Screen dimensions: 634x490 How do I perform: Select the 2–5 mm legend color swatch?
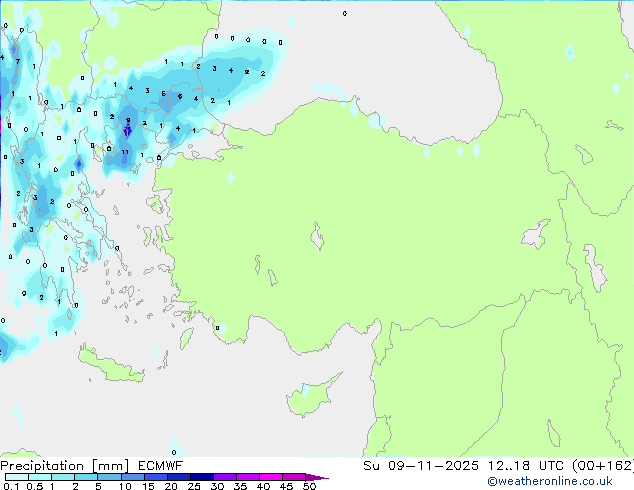click(86, 477)
